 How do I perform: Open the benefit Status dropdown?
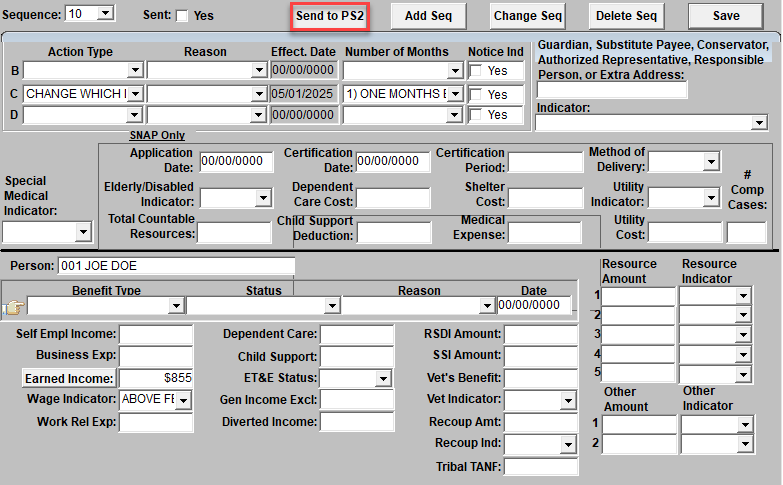click(332, 305)
